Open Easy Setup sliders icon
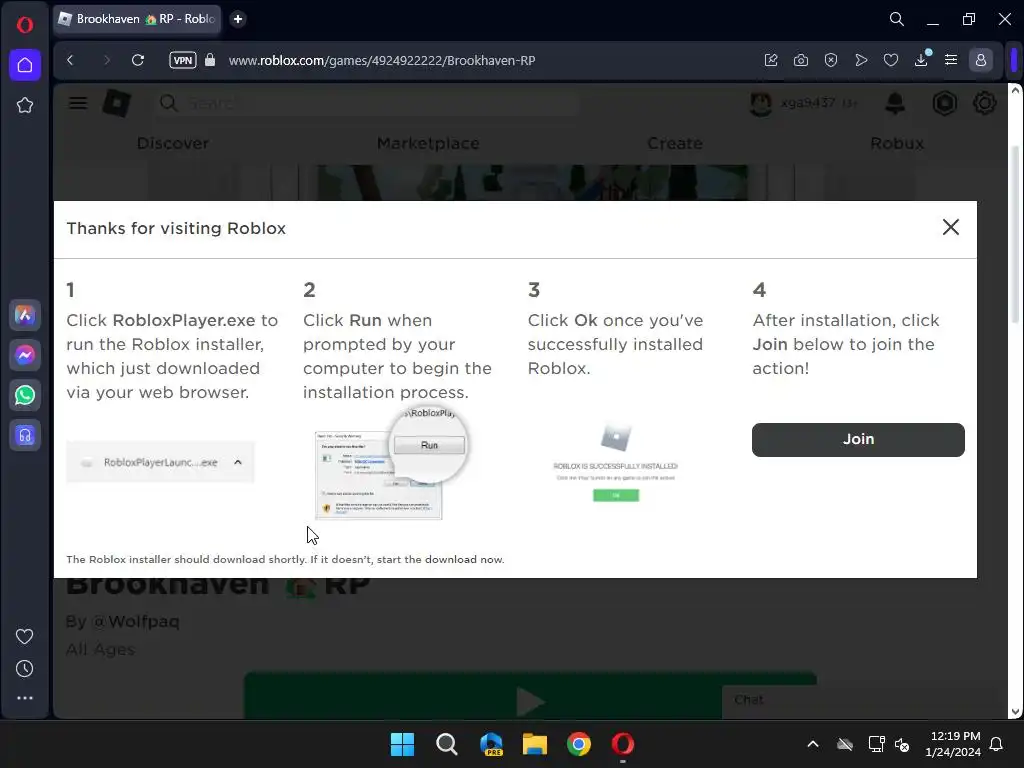The width and height of the screenshot is (1024, 768). pos(951,60)
